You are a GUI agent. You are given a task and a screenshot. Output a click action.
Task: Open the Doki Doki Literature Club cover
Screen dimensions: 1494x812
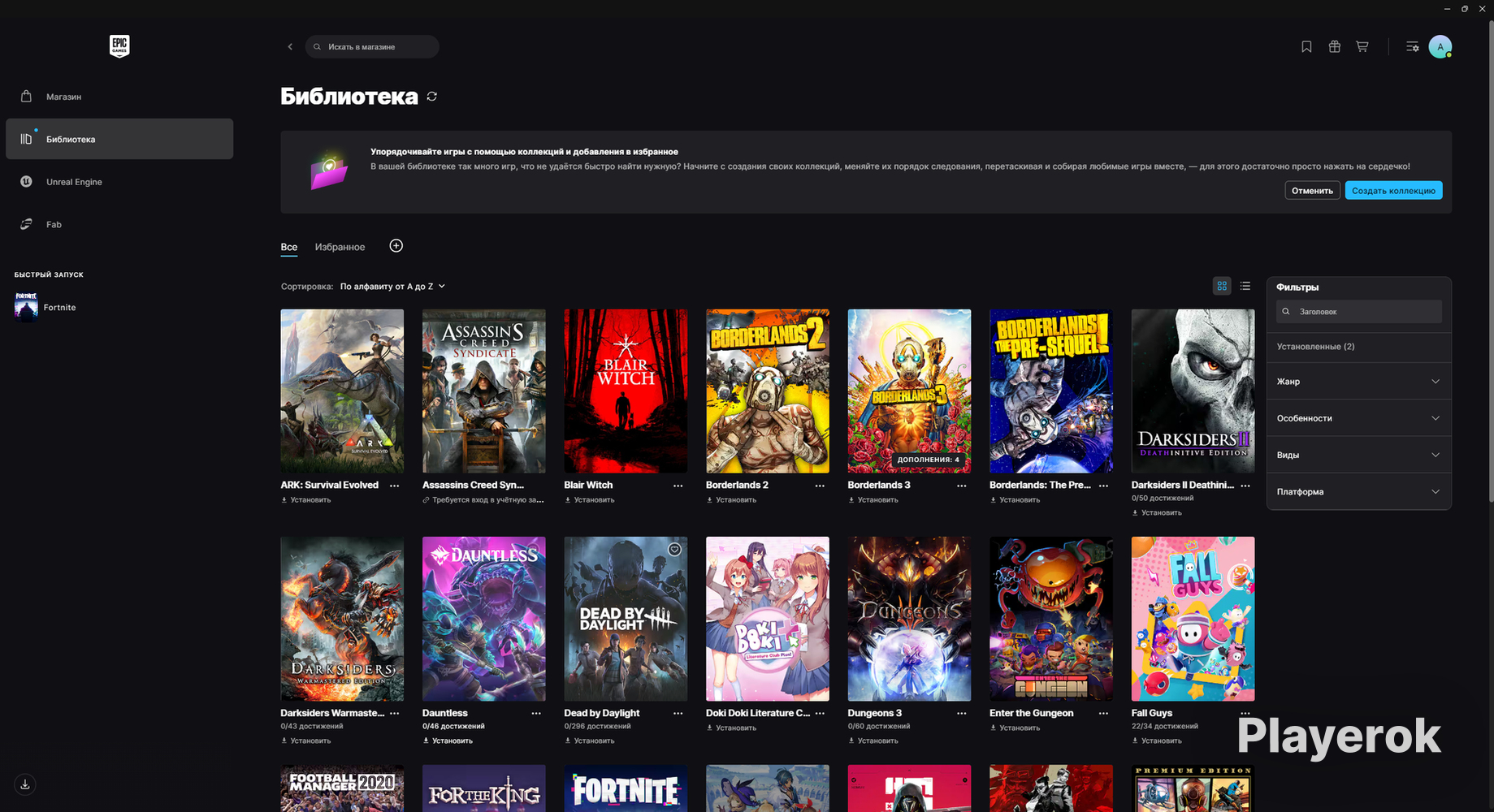[768, 619]
